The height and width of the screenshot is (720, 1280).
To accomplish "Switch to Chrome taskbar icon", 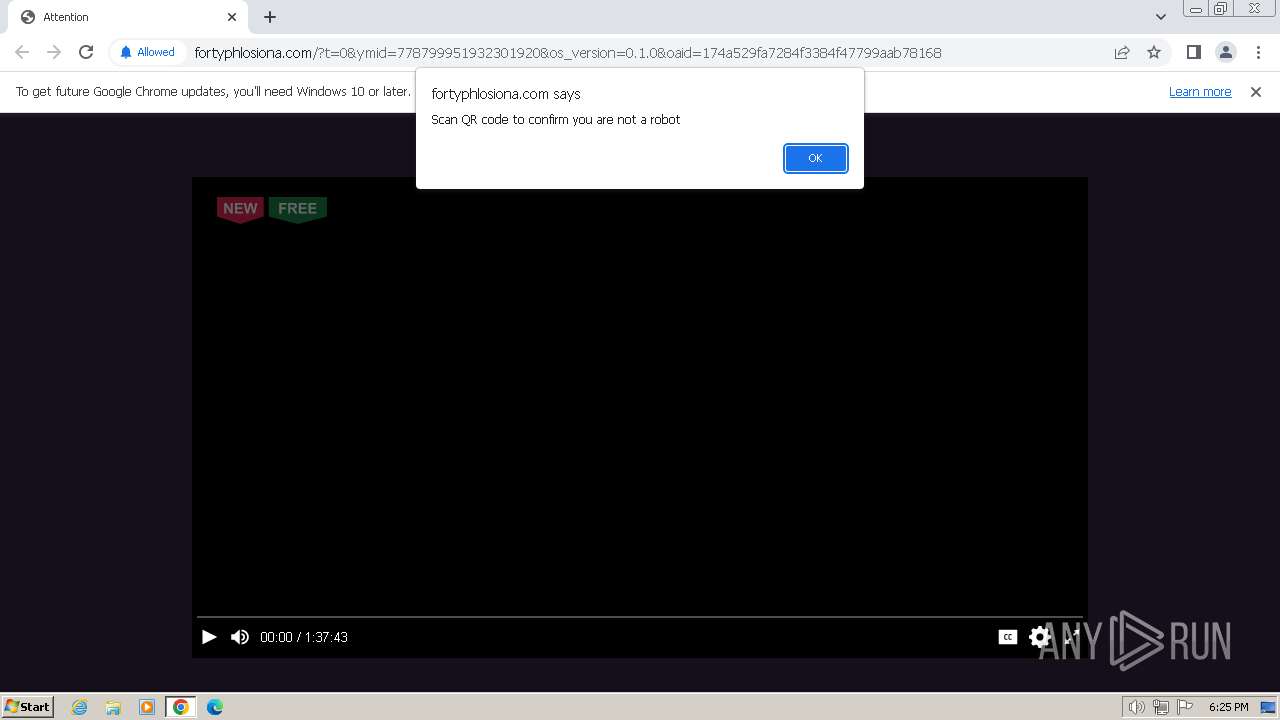I will [180, 707].
